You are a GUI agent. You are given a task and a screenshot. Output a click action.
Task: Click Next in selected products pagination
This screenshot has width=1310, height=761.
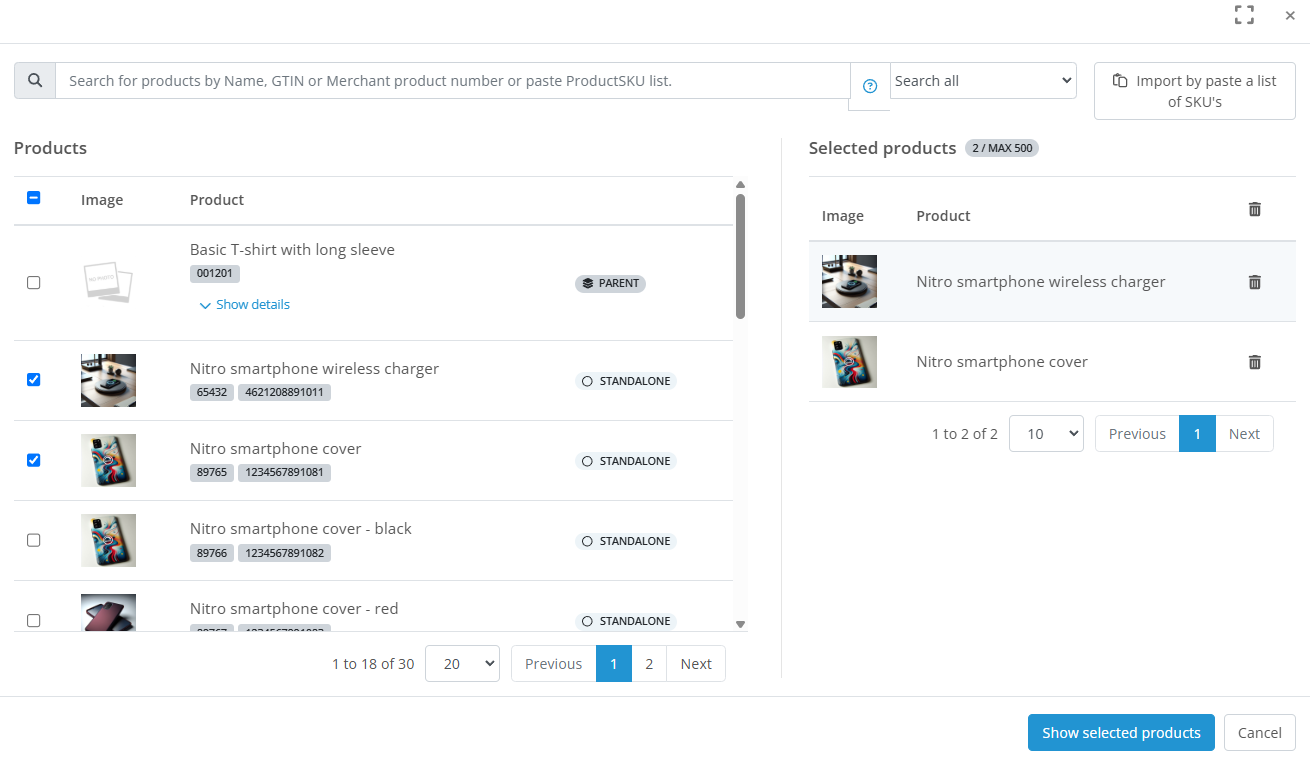click(1244, 434)
